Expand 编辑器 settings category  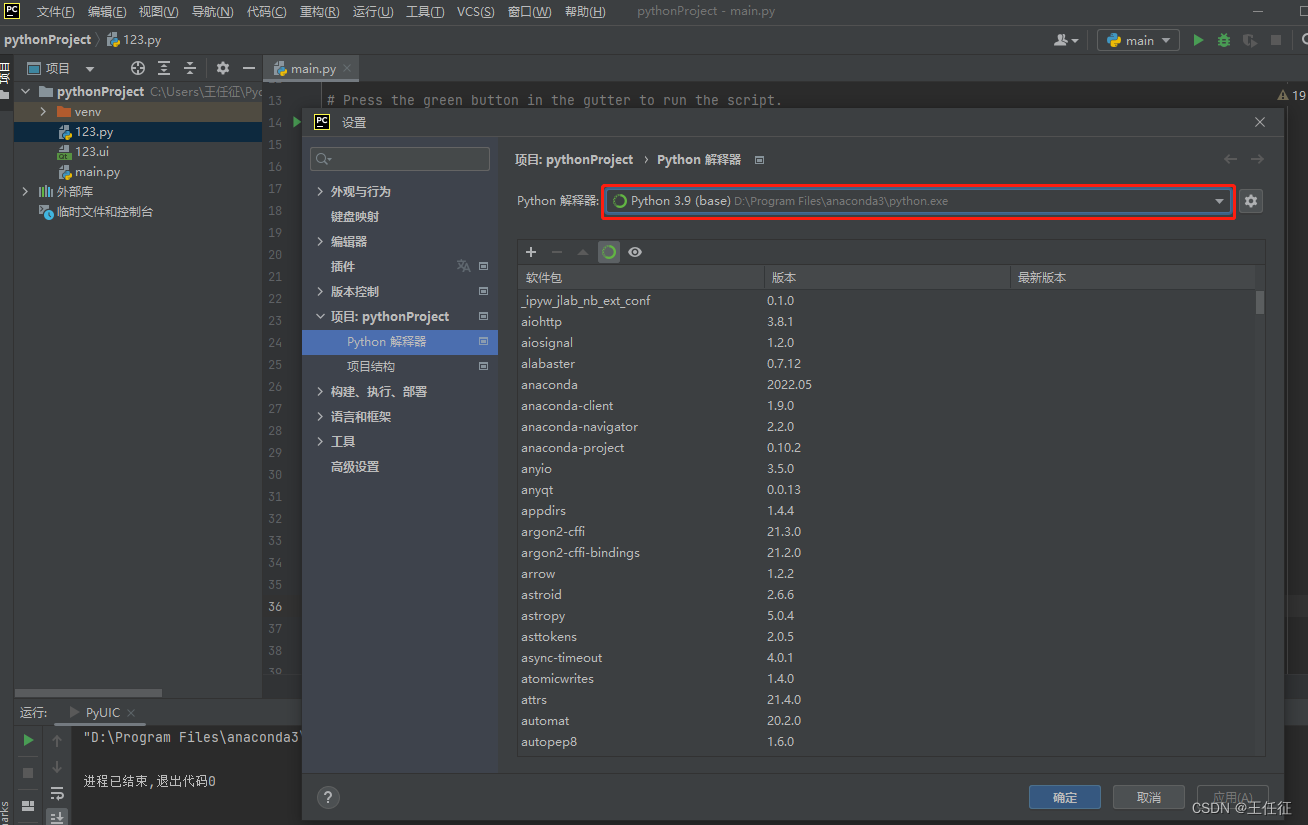[320, 241]
